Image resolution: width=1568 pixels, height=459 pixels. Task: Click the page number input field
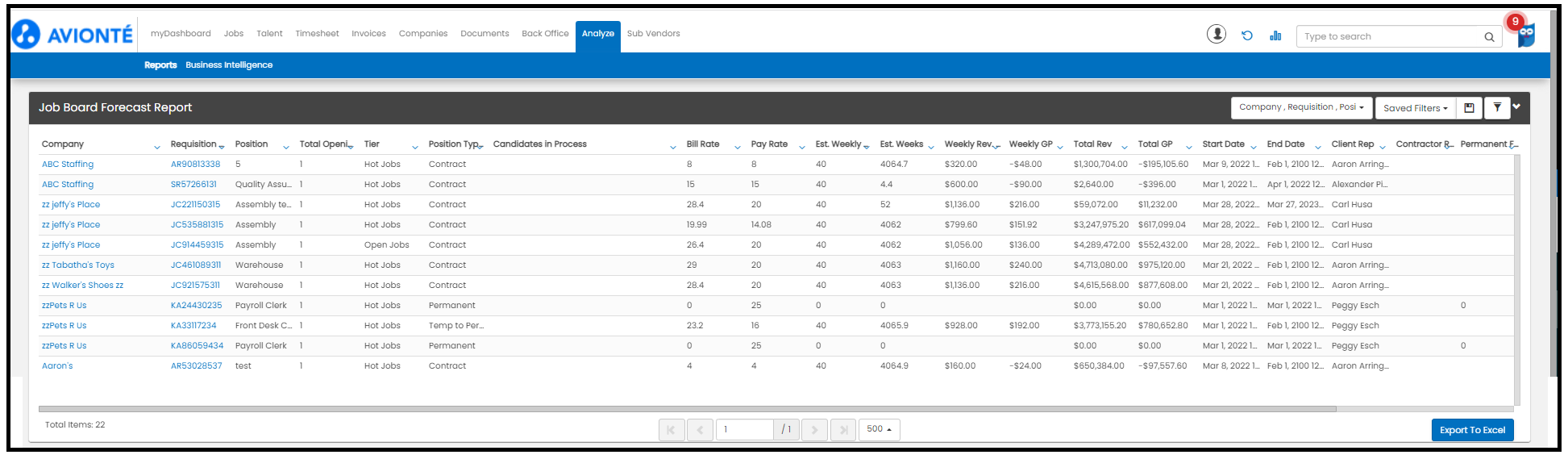(x=746, y=430)
